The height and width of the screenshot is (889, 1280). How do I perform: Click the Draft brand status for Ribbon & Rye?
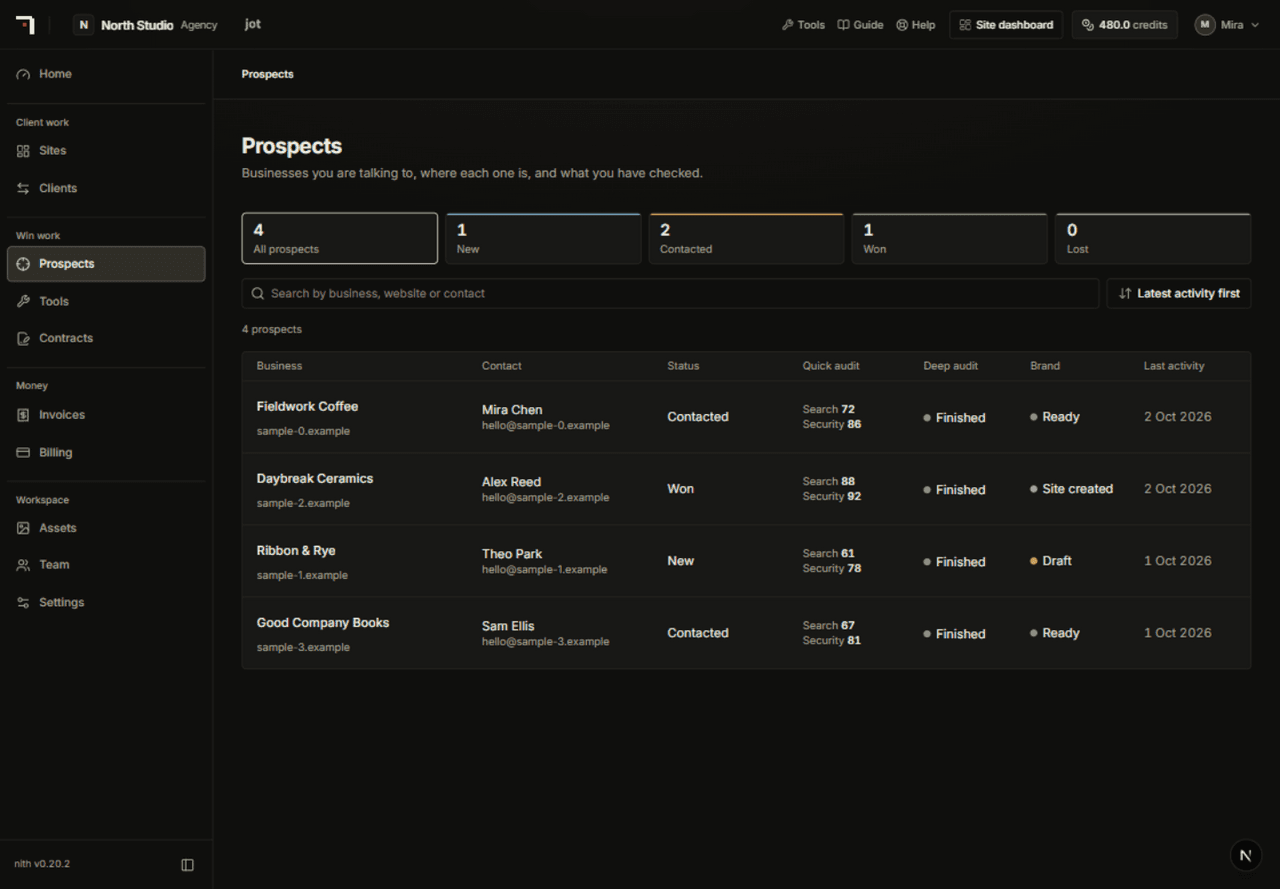click(1051, 561)
